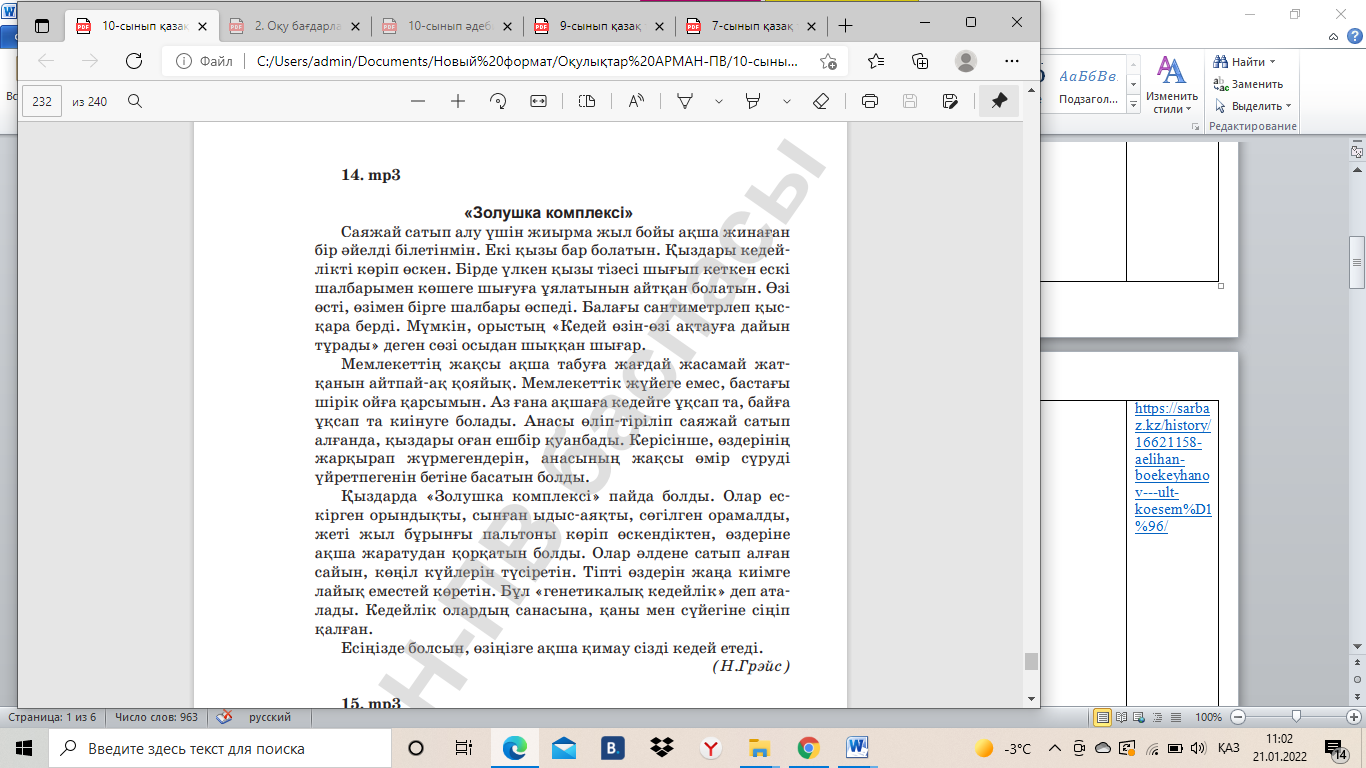This screenshot has height=768, width=1366.
Task: Switch to the '10-сынып әдеб' tab
Action: [447, 26]
